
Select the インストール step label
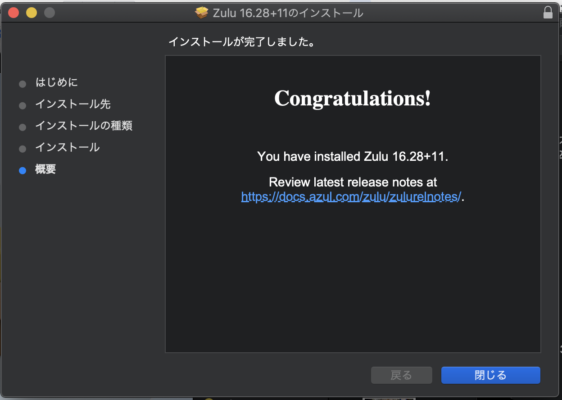click(x=67, y=147)
